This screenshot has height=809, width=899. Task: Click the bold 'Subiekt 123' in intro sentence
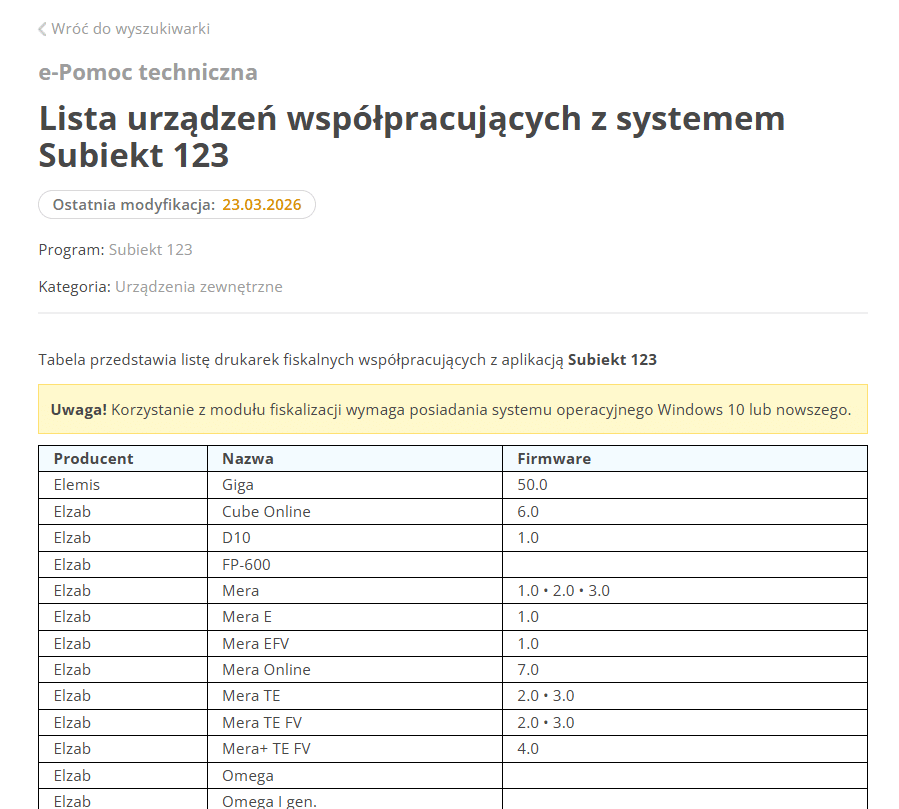click(612, 360)
